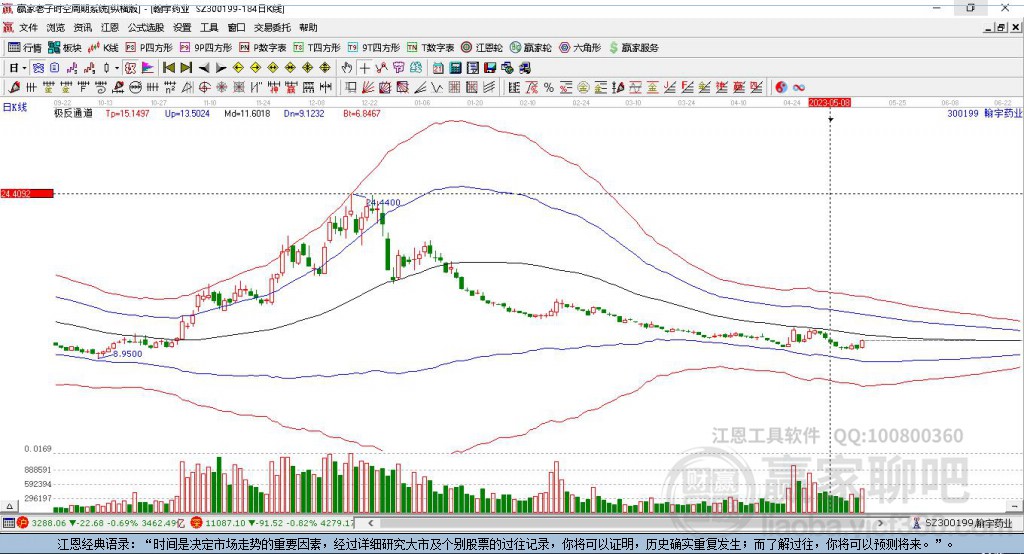
Task: Open the 浏览 menu
Action: (56, 27)
